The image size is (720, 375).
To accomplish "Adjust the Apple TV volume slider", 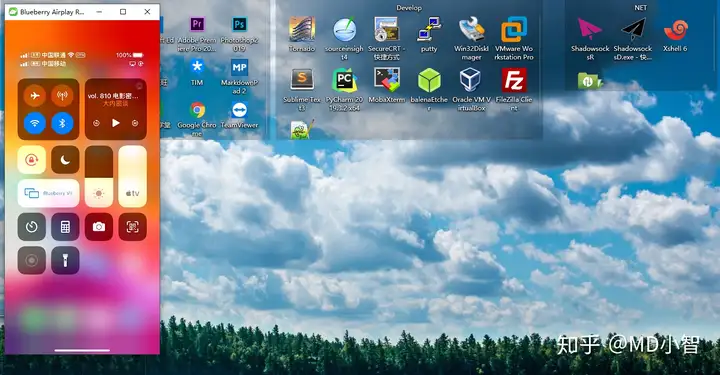I will pyautogui.click(x=132, y=177).
